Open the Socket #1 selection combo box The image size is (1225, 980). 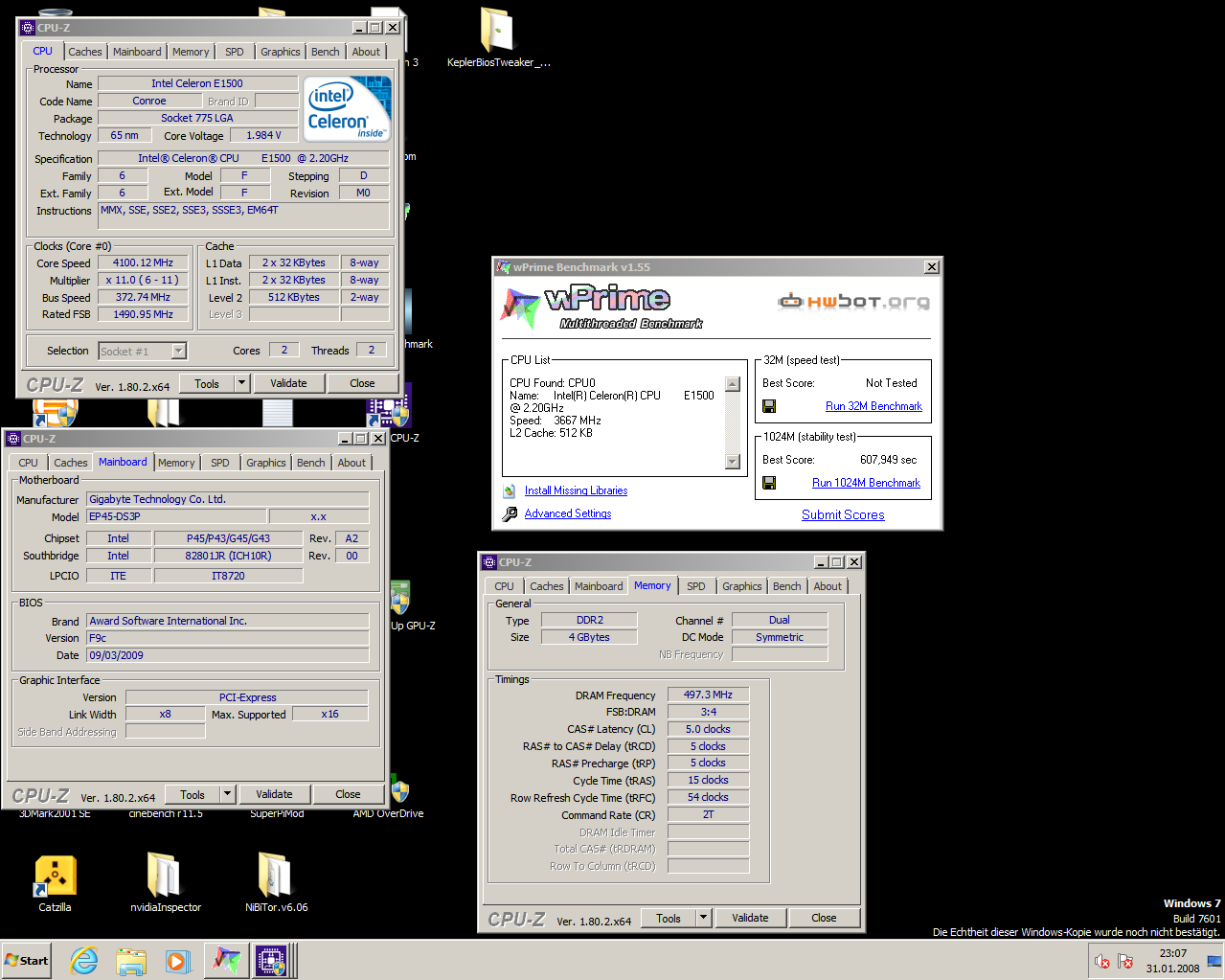[143, 352]
